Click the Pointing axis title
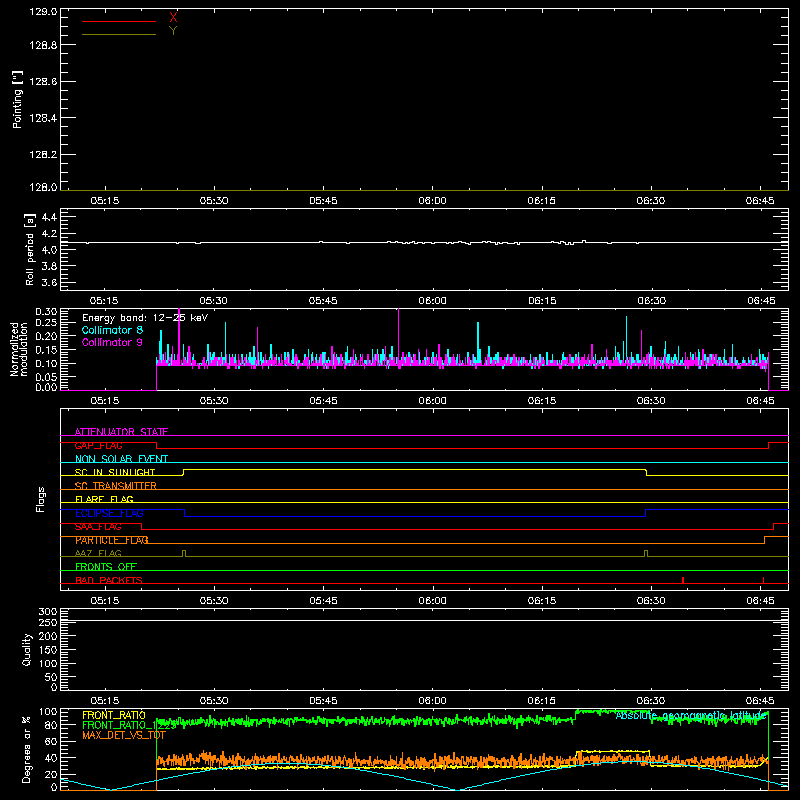Image resolution: width=800 pixels, height=800 pixels. click(x=18, y=99)
